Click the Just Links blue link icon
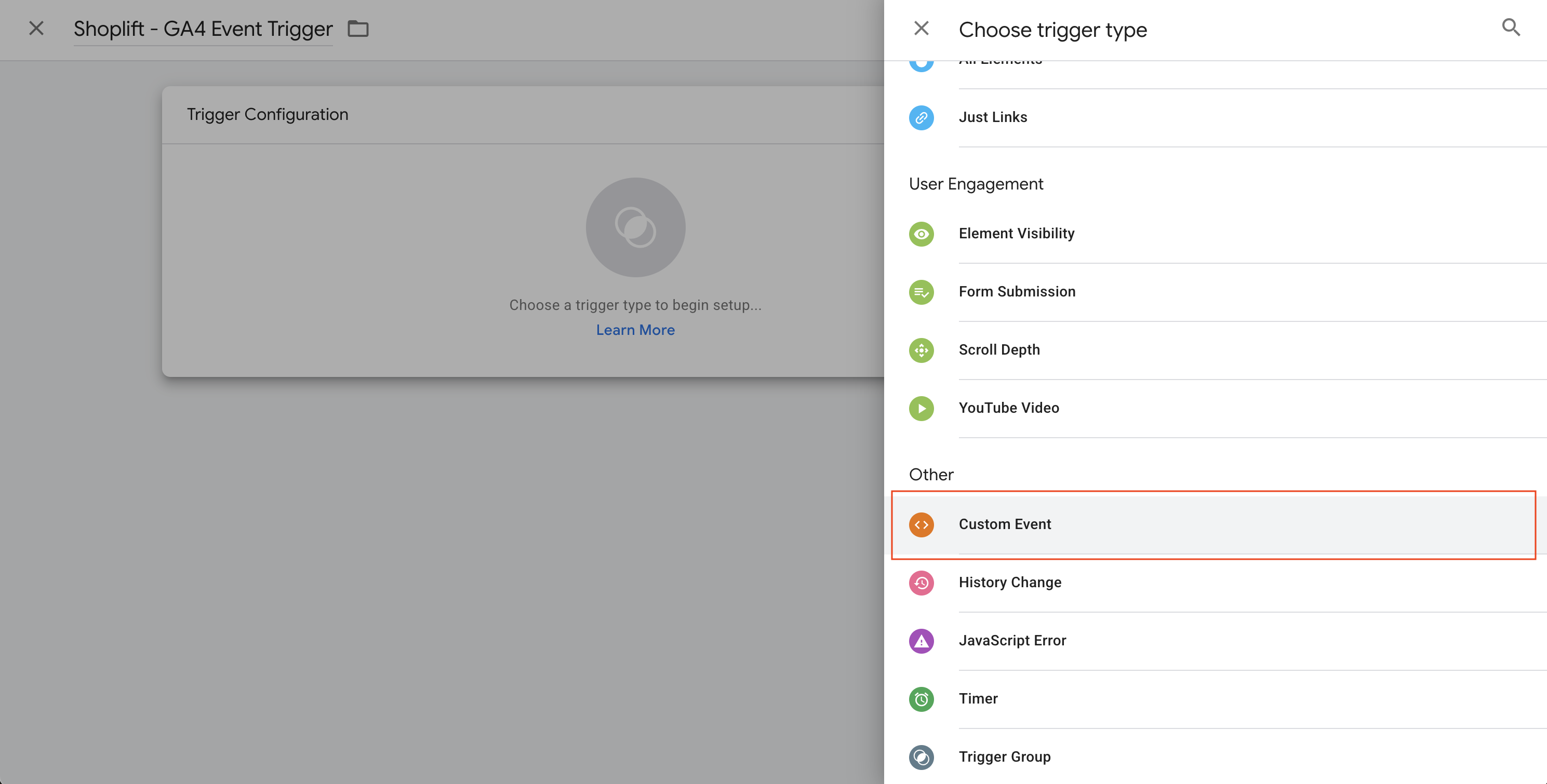 pos(921,118)
